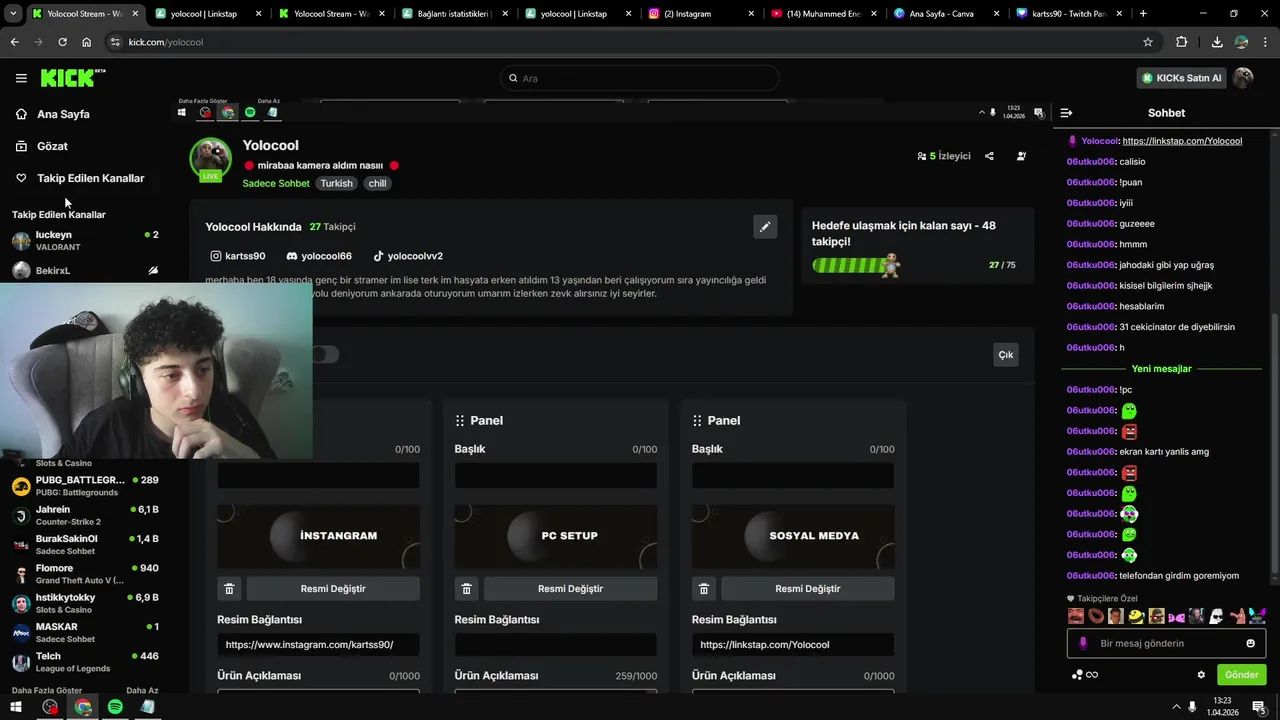
Task: Click Yolocool channel avatar with LIVE badge
Action: click(x=210, y=160)
